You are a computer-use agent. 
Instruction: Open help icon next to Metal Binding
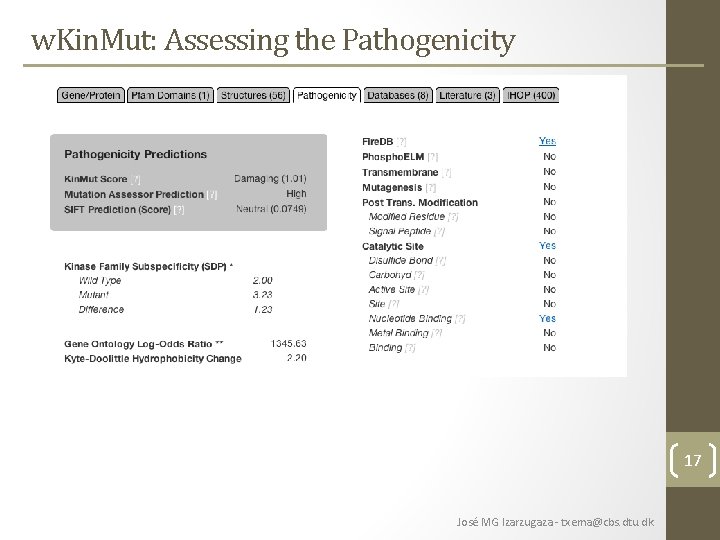(437, 333)
